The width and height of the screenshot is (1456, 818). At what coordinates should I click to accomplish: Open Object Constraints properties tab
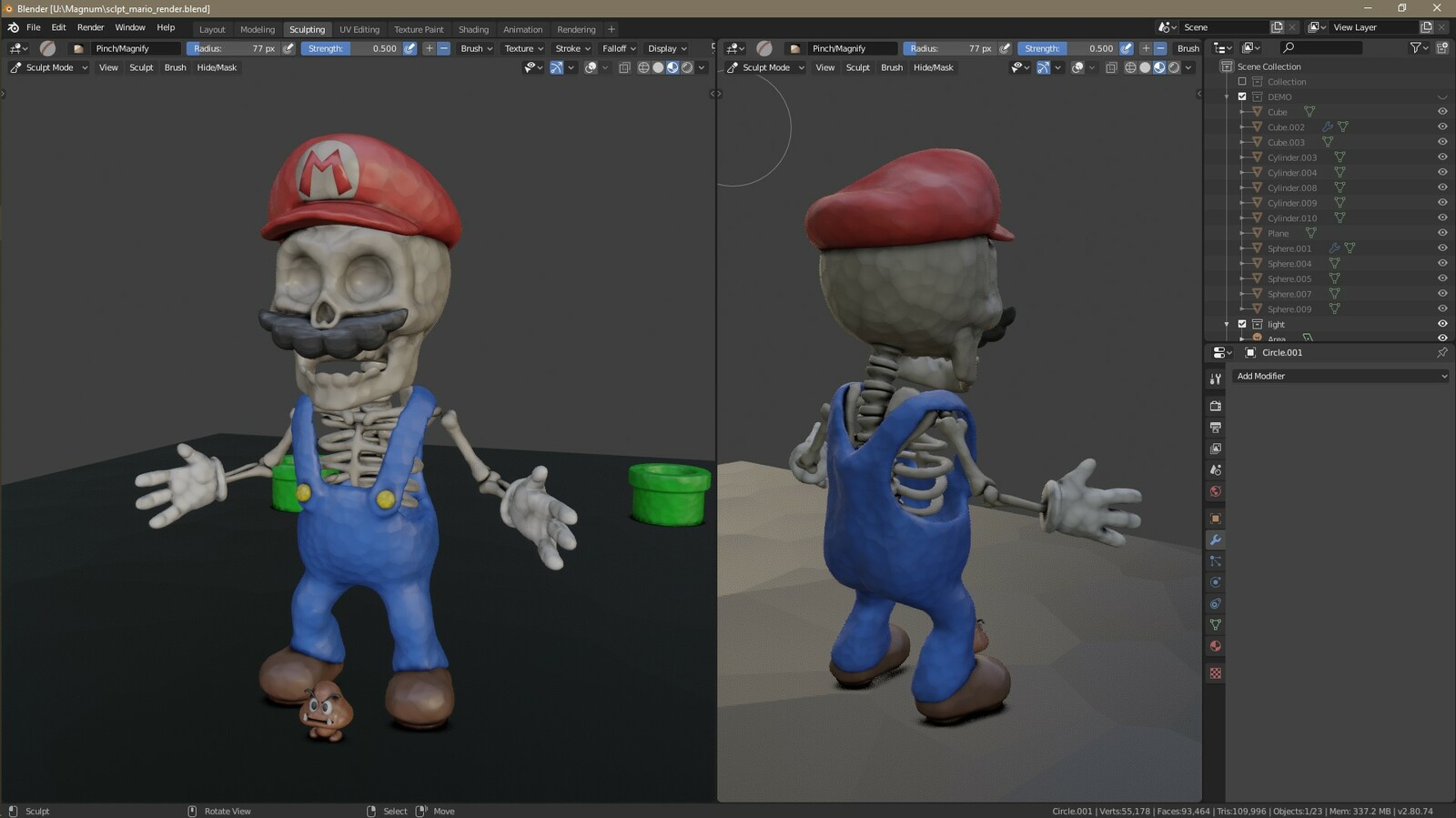(x=1215, y=603)
